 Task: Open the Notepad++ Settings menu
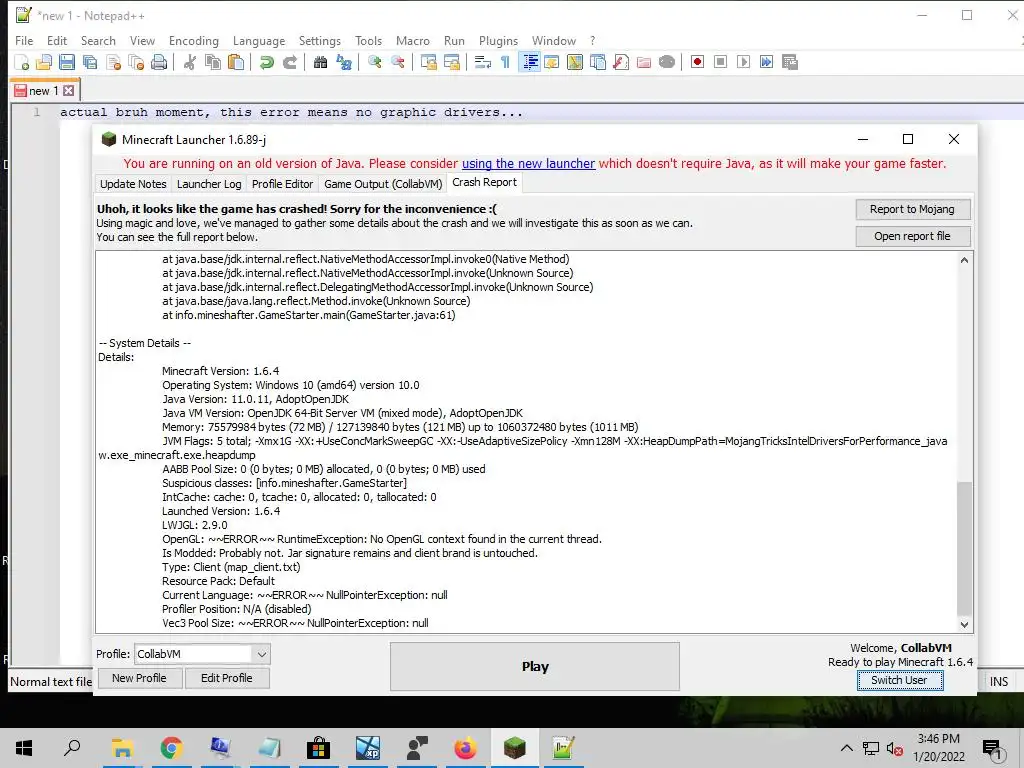click(x=320, y=40)
